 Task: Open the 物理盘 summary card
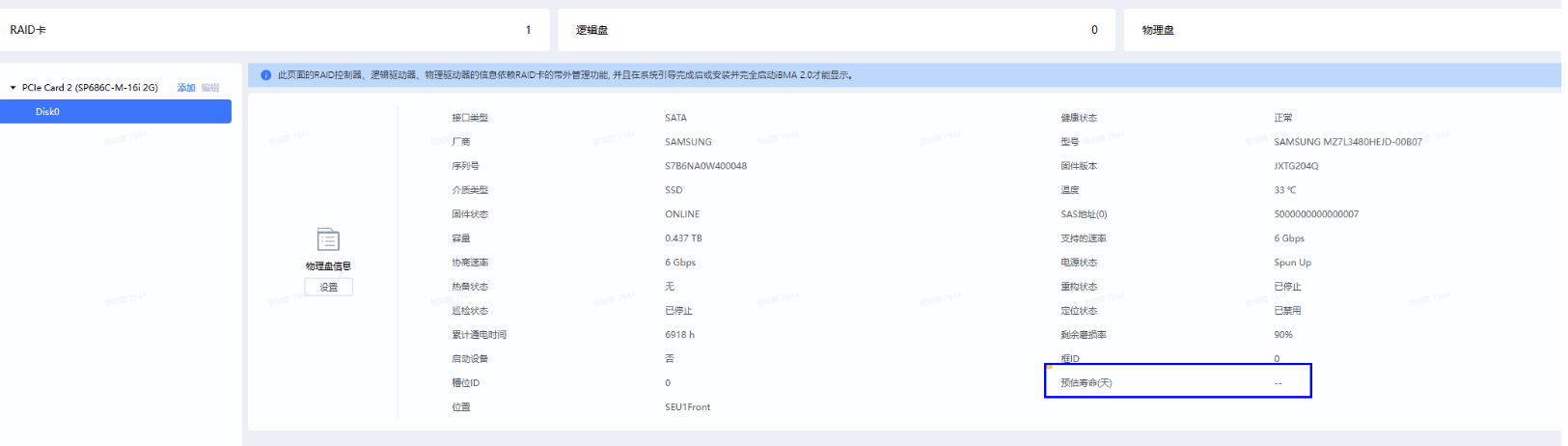click(1341, 30)
